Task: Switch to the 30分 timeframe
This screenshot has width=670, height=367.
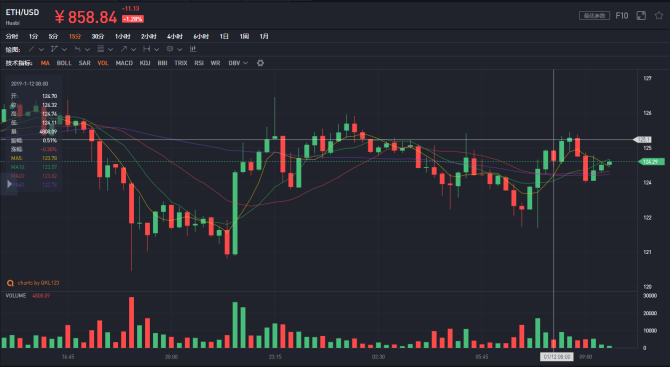Action: coord(98,36)
